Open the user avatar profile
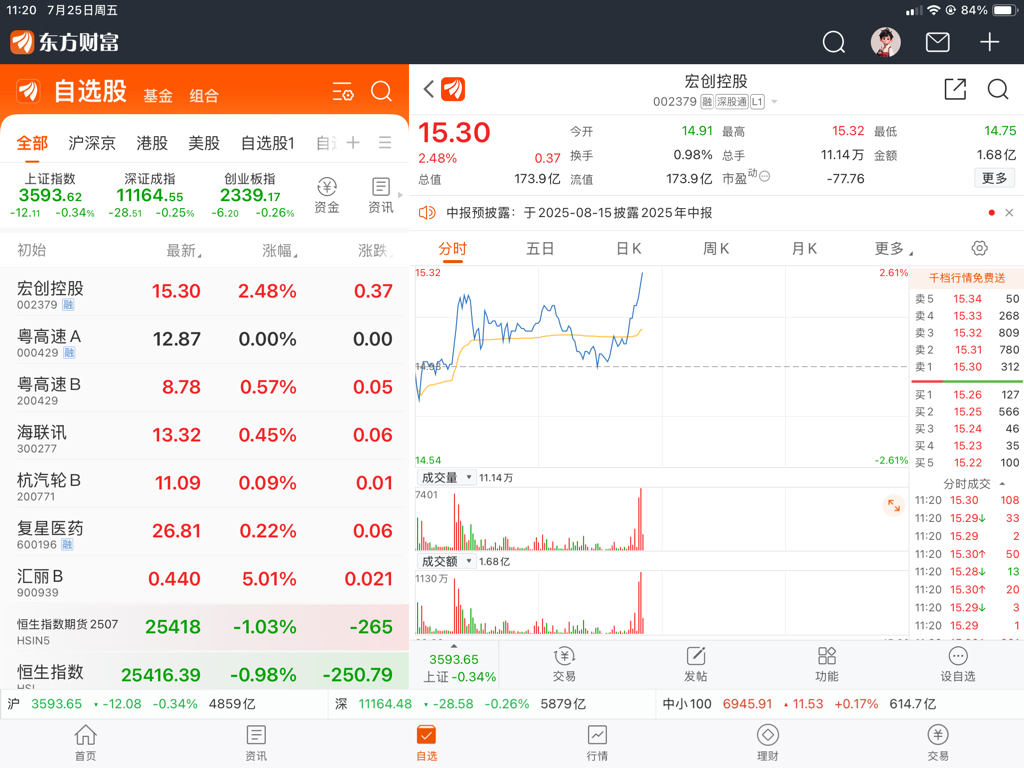Viewport: 1024px width, 768px height. (x=886, y=42)
